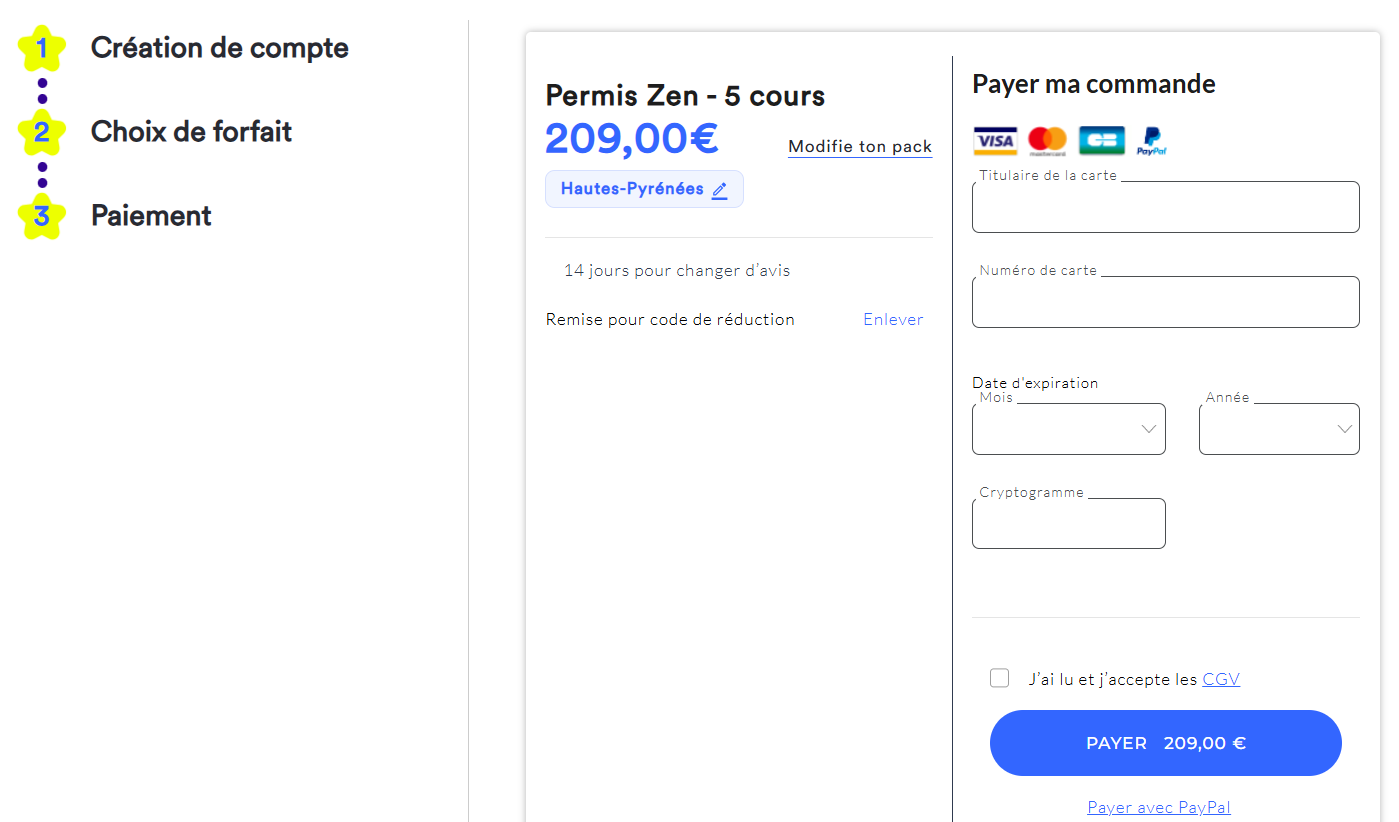Select the Mastercard payment icon
Image resolution: width=1399 pixels, height=822 pixels.
pyautogui.click(x=1046, y=140)
